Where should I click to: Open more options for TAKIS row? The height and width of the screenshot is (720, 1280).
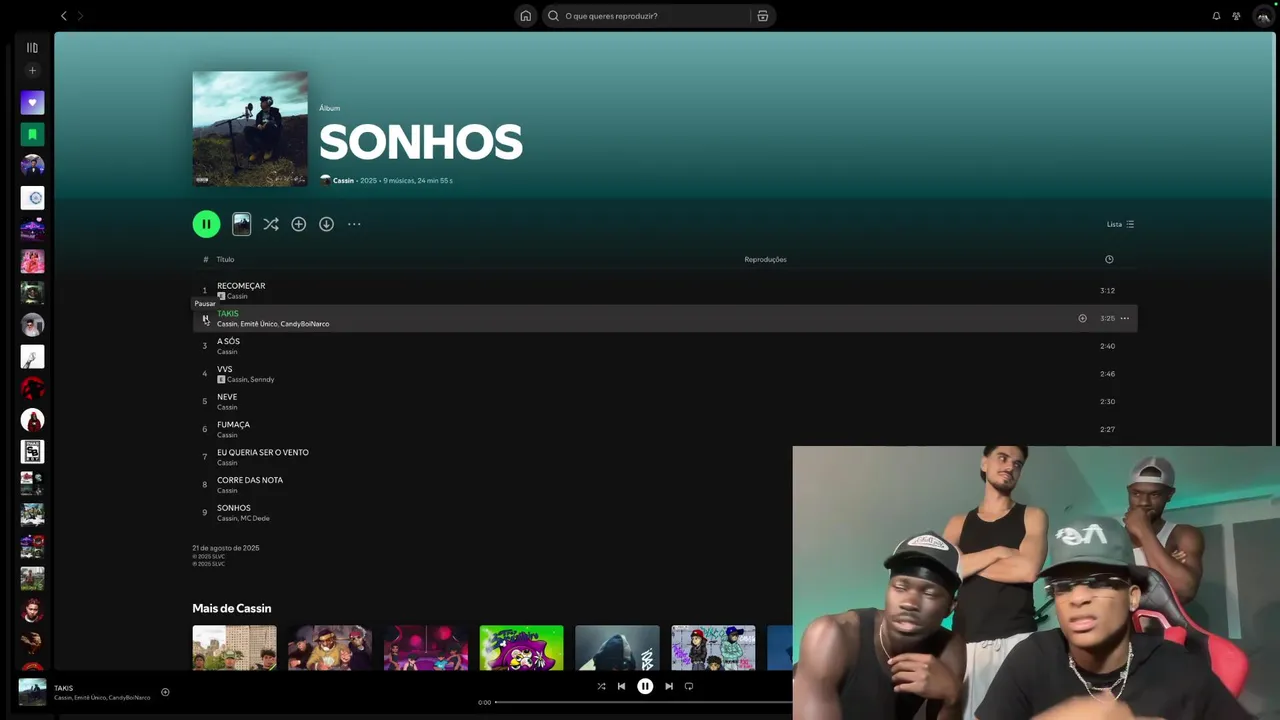click(x=1124, y=318)
